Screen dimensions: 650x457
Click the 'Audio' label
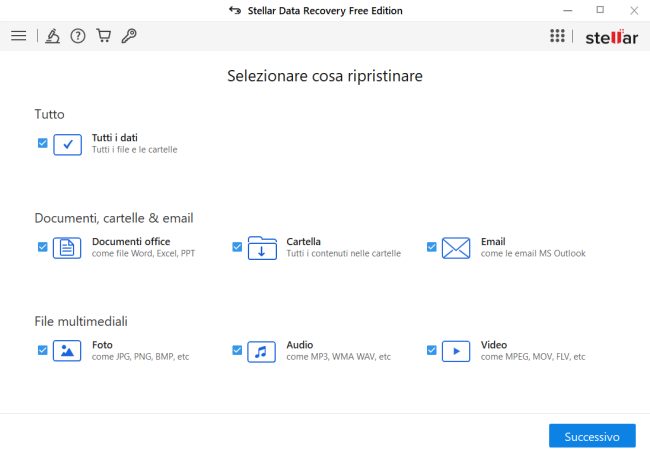[x=300, y=345]
